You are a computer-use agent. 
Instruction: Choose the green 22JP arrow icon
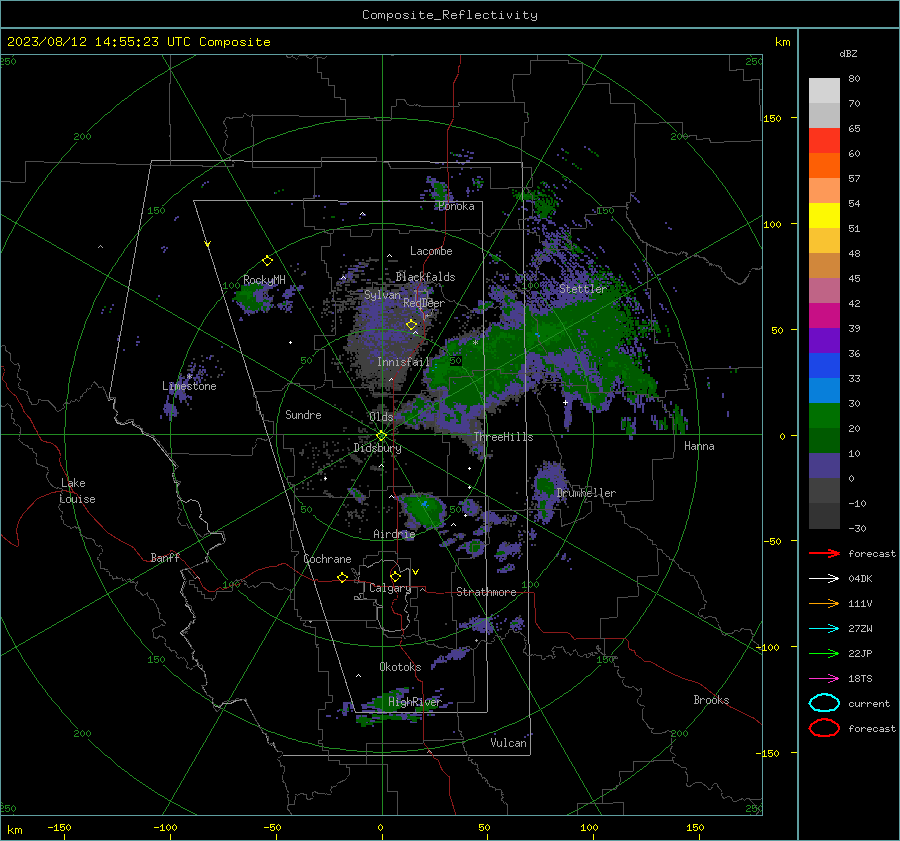[824, 653]
